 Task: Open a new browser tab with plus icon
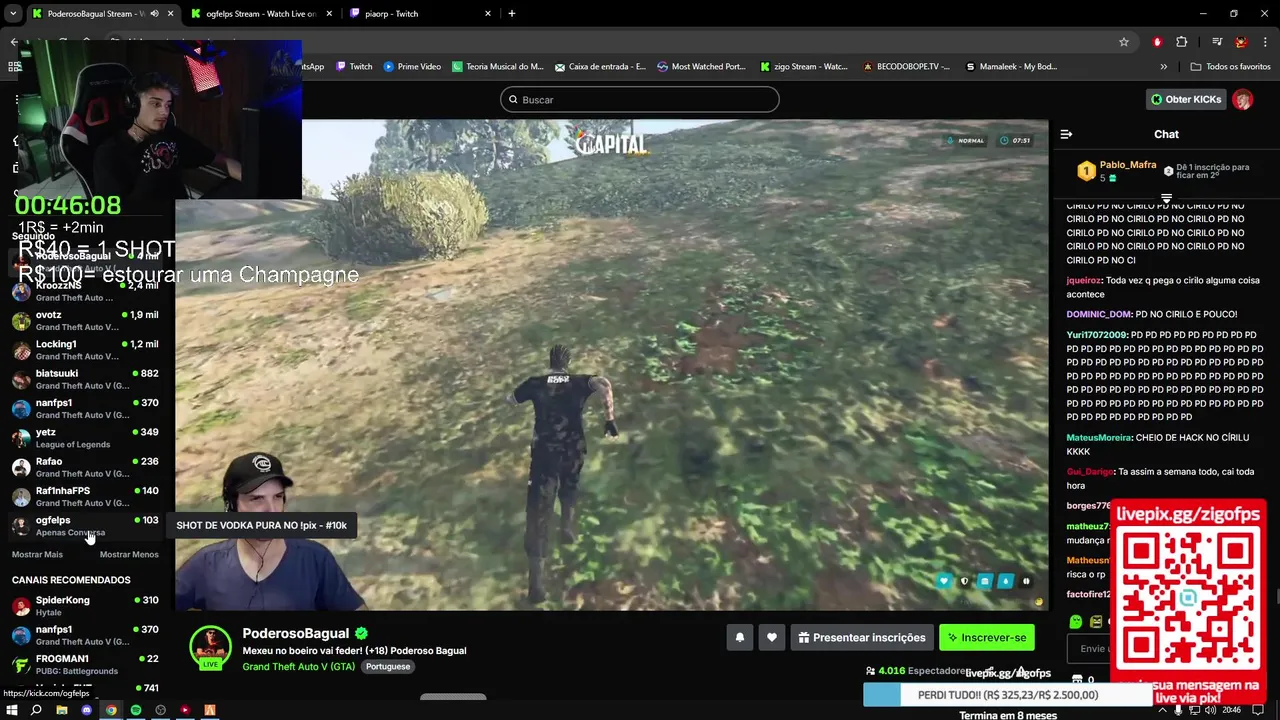coord(512,13)
